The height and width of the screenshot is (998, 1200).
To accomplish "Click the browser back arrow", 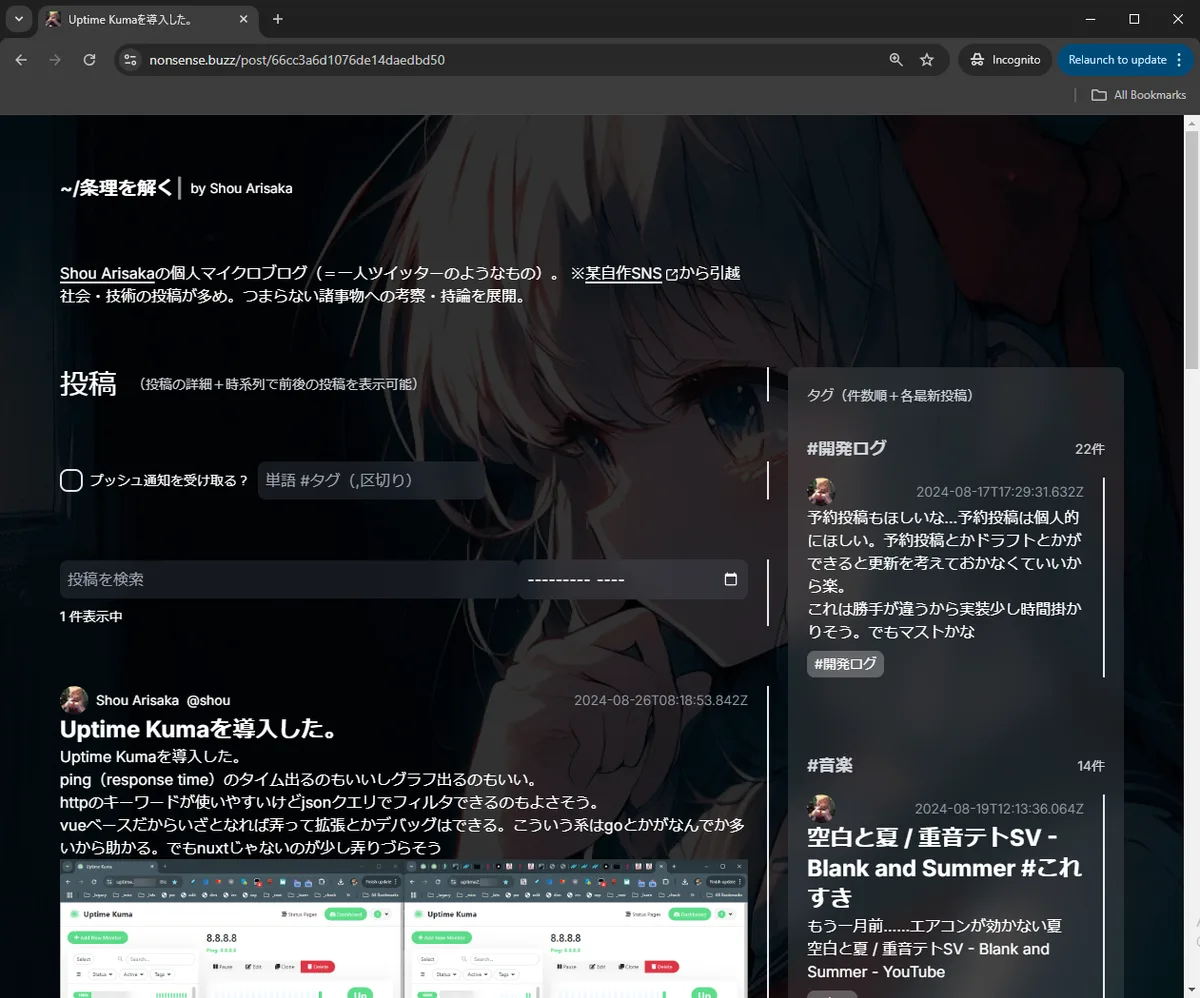I will 22,60.
